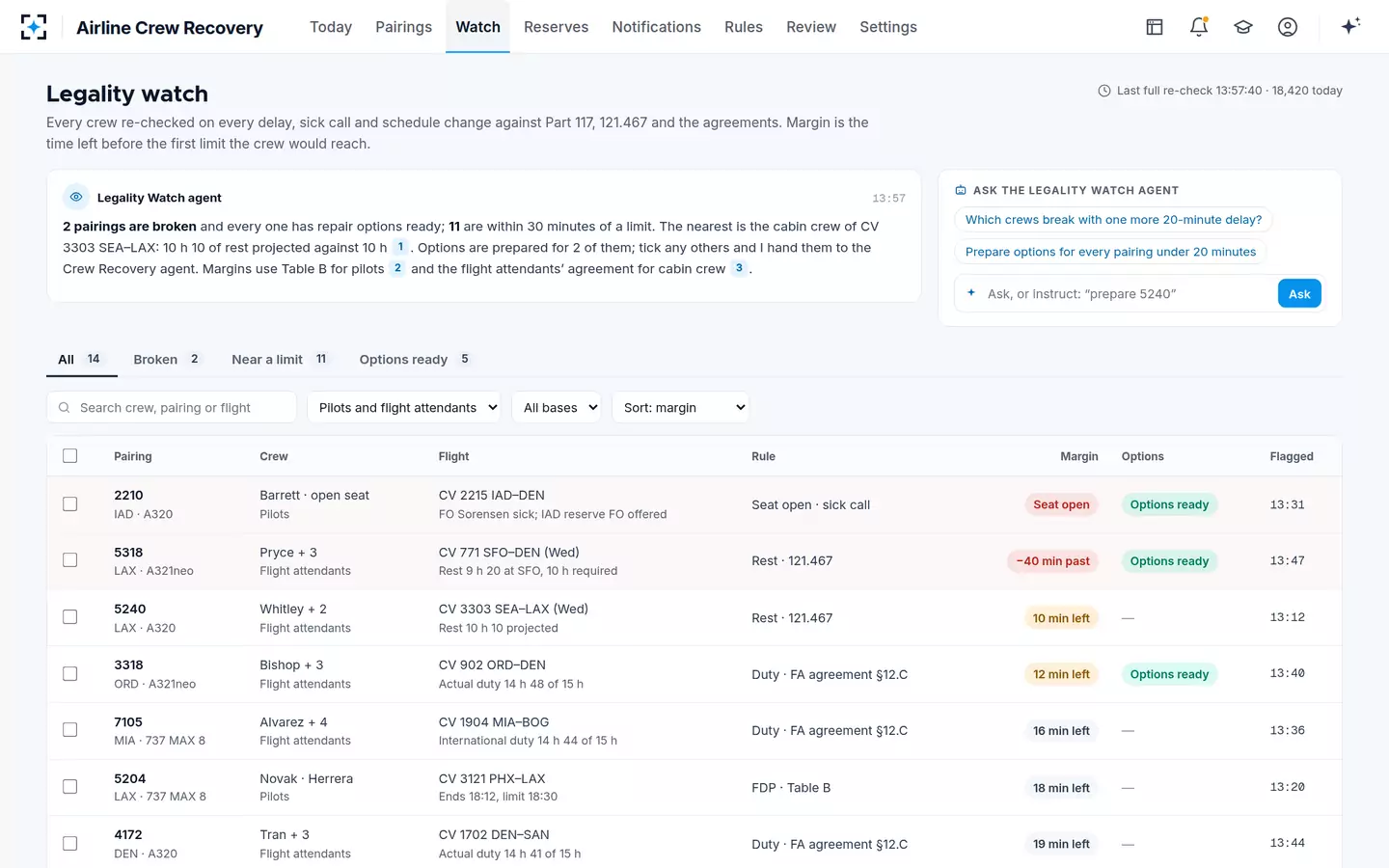Screen dimensions: 1389x868
Task: Select the Near a limit tab
Action: 280,359
